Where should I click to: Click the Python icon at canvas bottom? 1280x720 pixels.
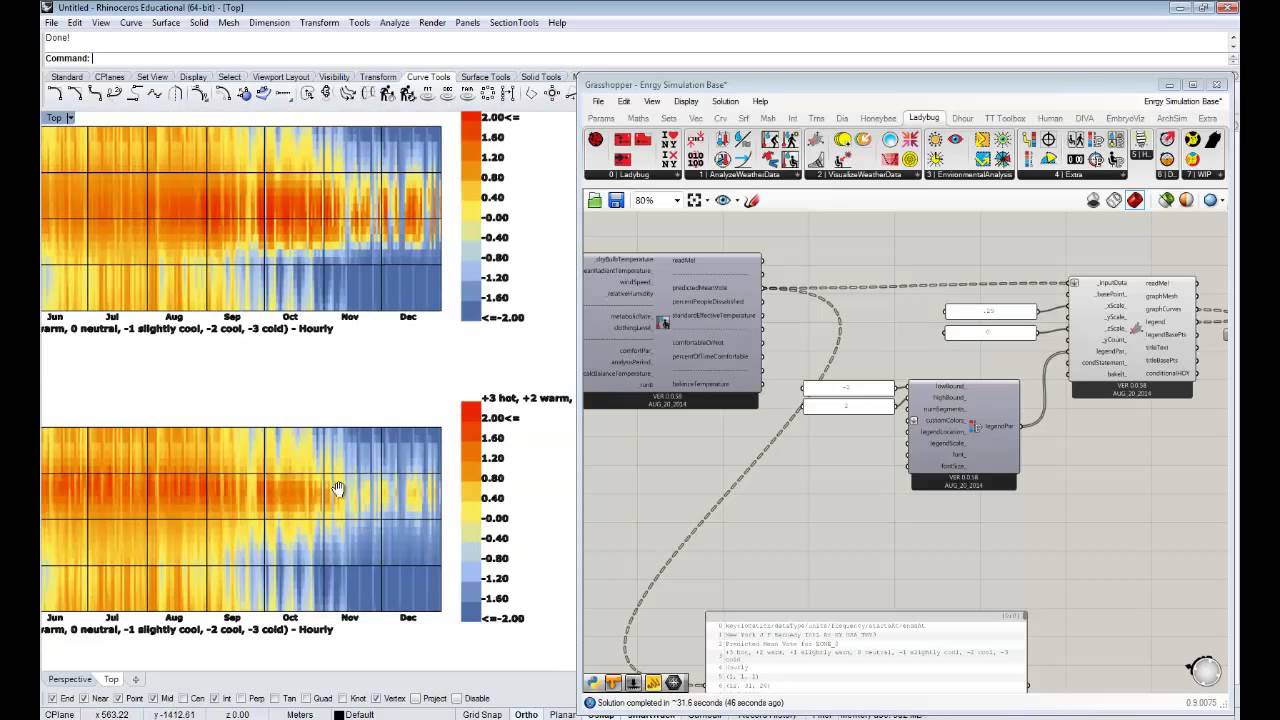point(593,683)
